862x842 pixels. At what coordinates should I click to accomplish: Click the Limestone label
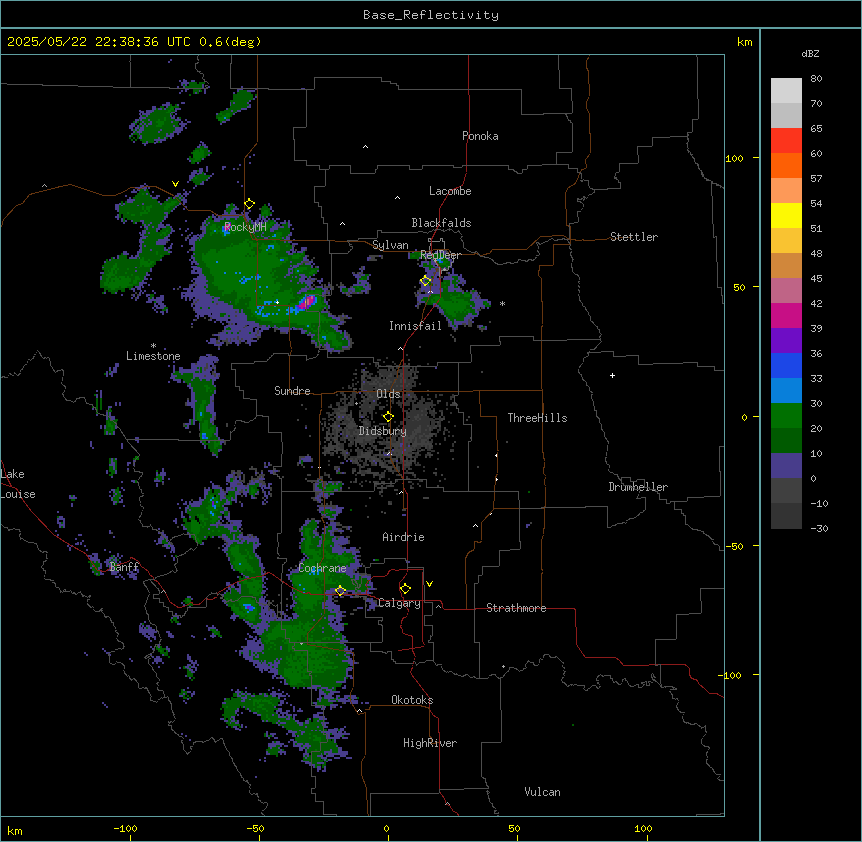(x=153, y=356)
